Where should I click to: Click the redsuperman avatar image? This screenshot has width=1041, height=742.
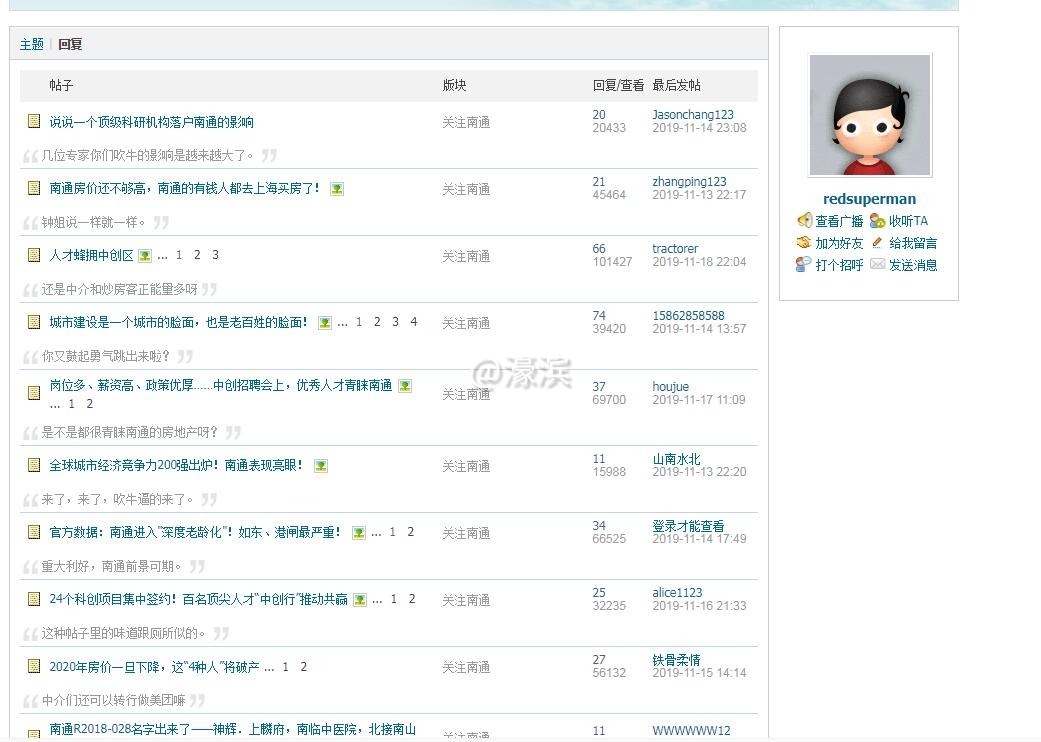[x=869, y=115]
